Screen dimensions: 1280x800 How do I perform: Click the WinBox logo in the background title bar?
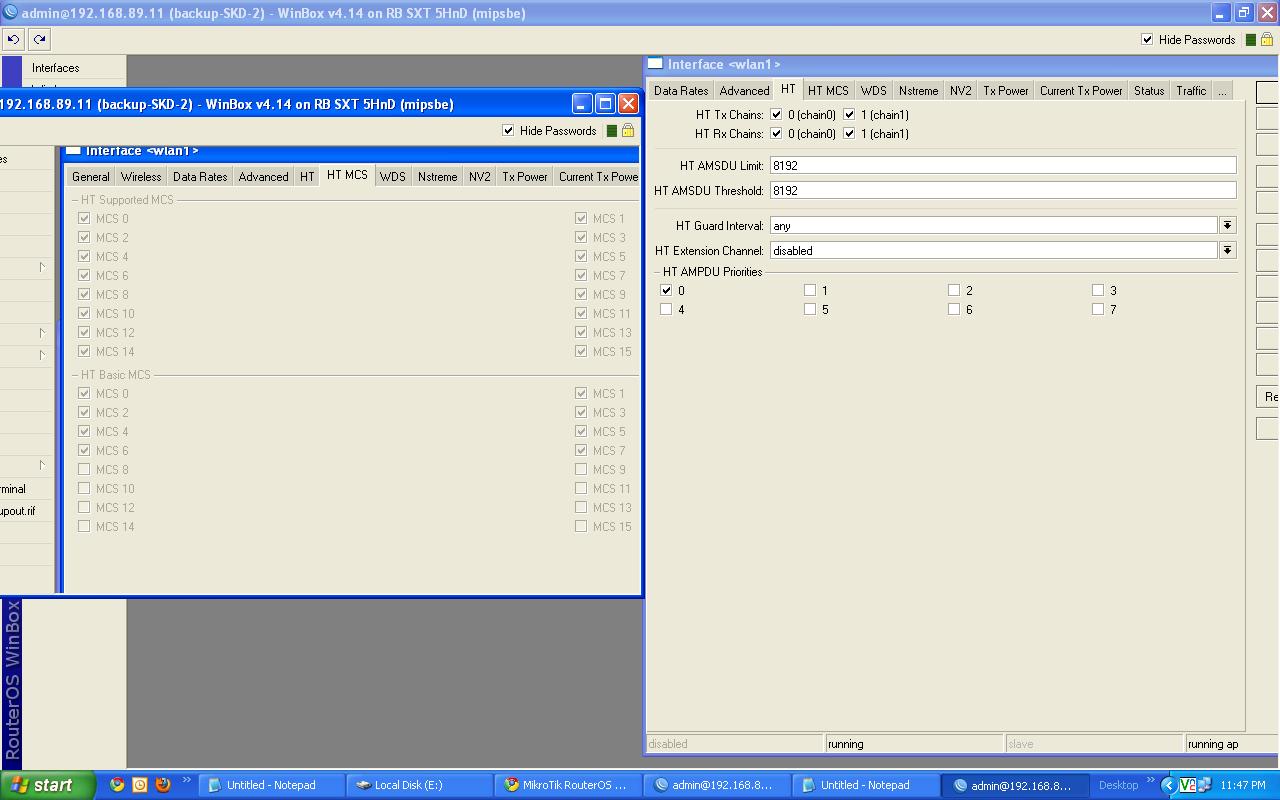point(10,13)
